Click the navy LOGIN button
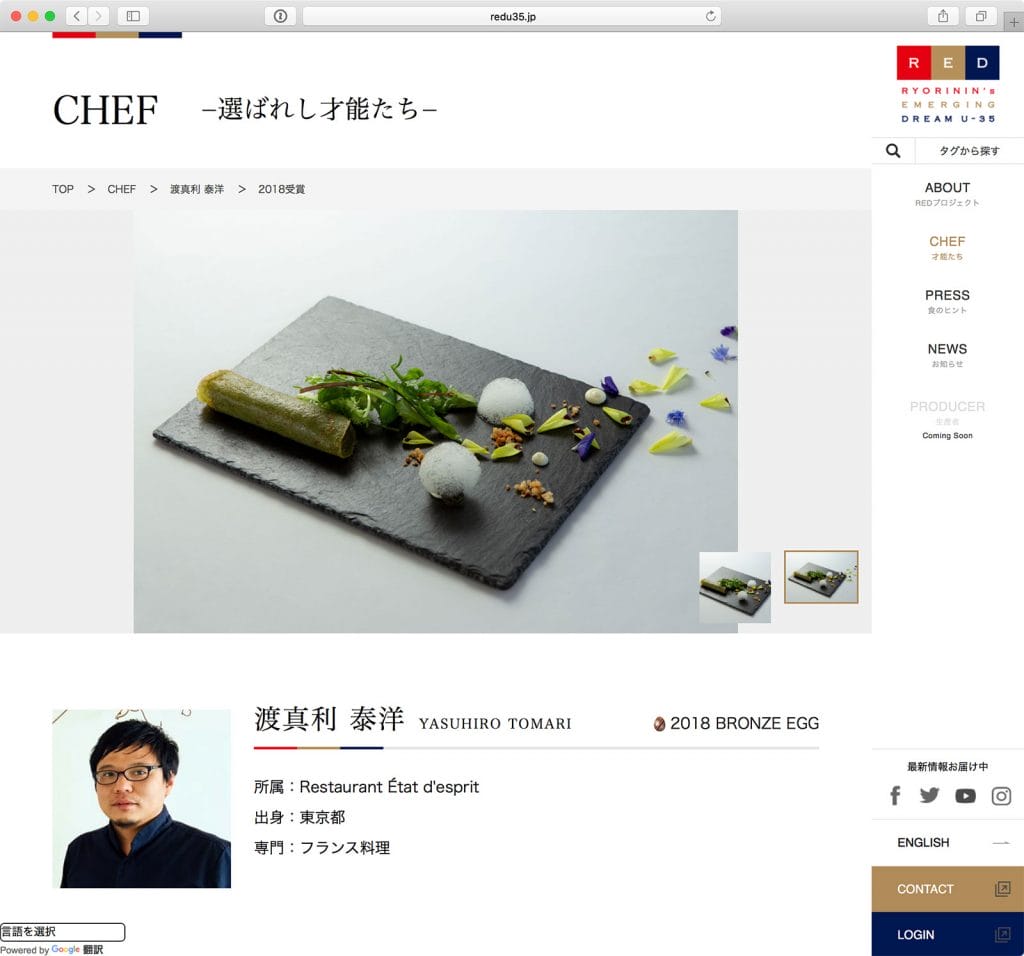 (x=948, y=934)
